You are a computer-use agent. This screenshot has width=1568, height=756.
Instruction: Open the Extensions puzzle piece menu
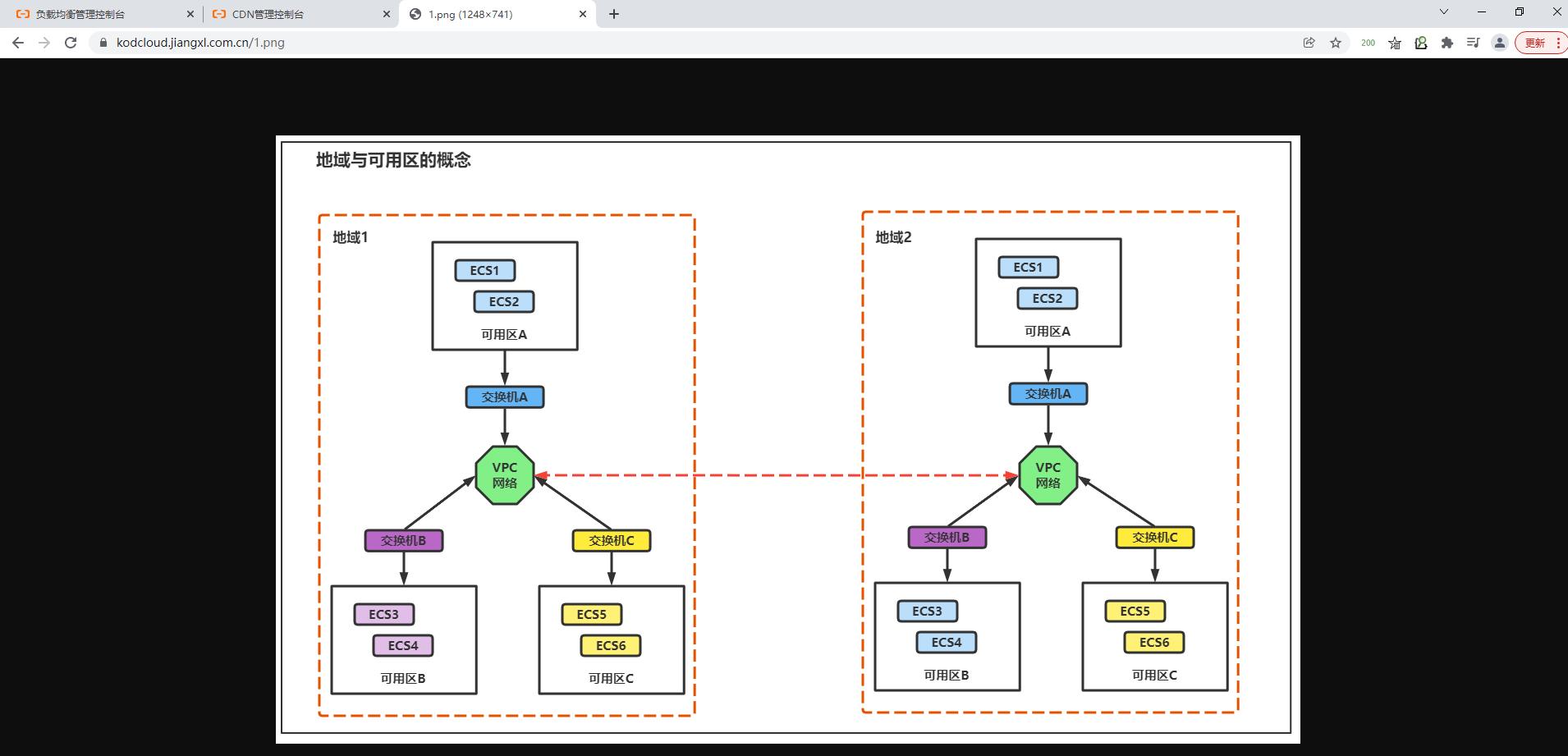[1447, 43]
